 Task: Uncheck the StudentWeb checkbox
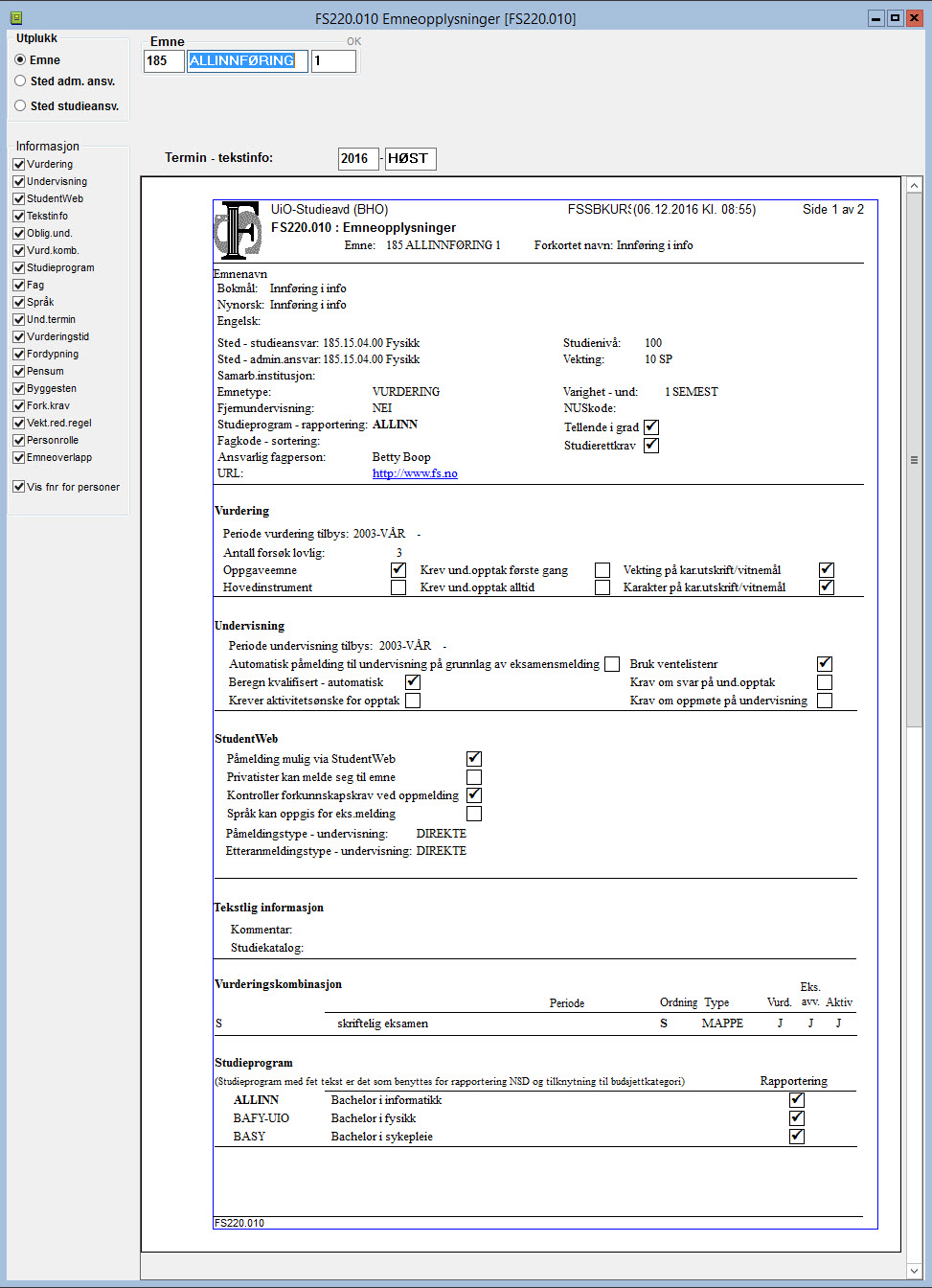tap(18, 198)
